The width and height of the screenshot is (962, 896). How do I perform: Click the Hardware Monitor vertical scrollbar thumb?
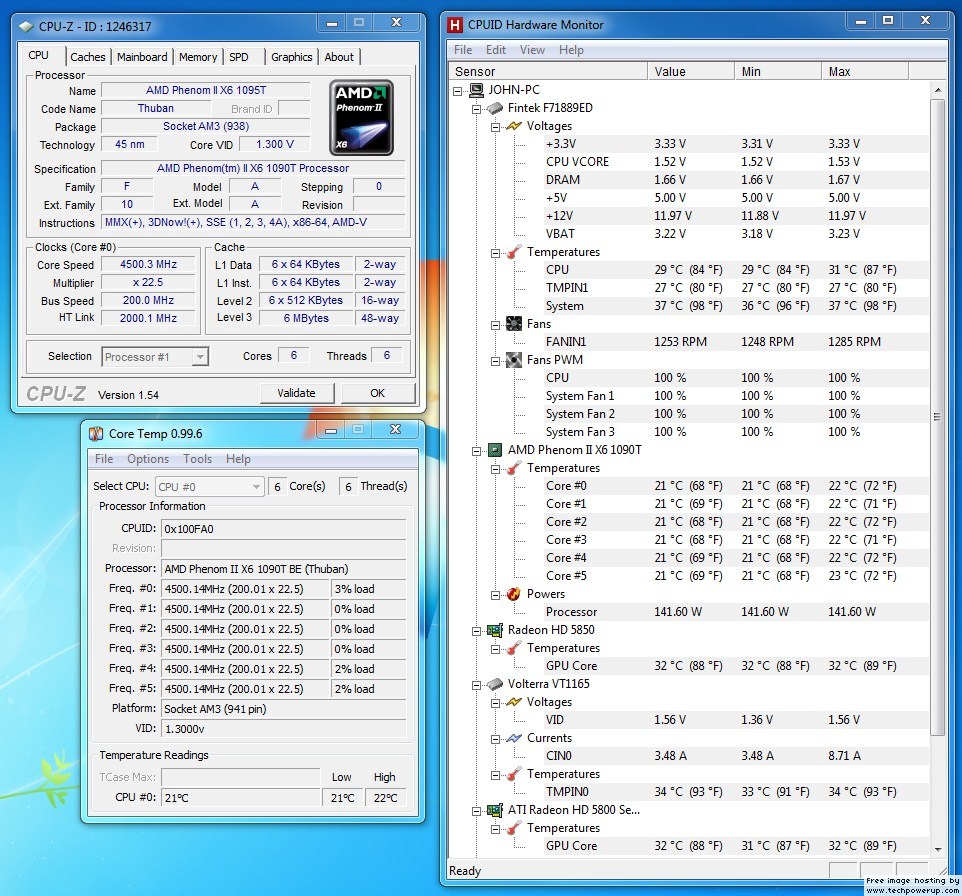[x=937, y=417]
